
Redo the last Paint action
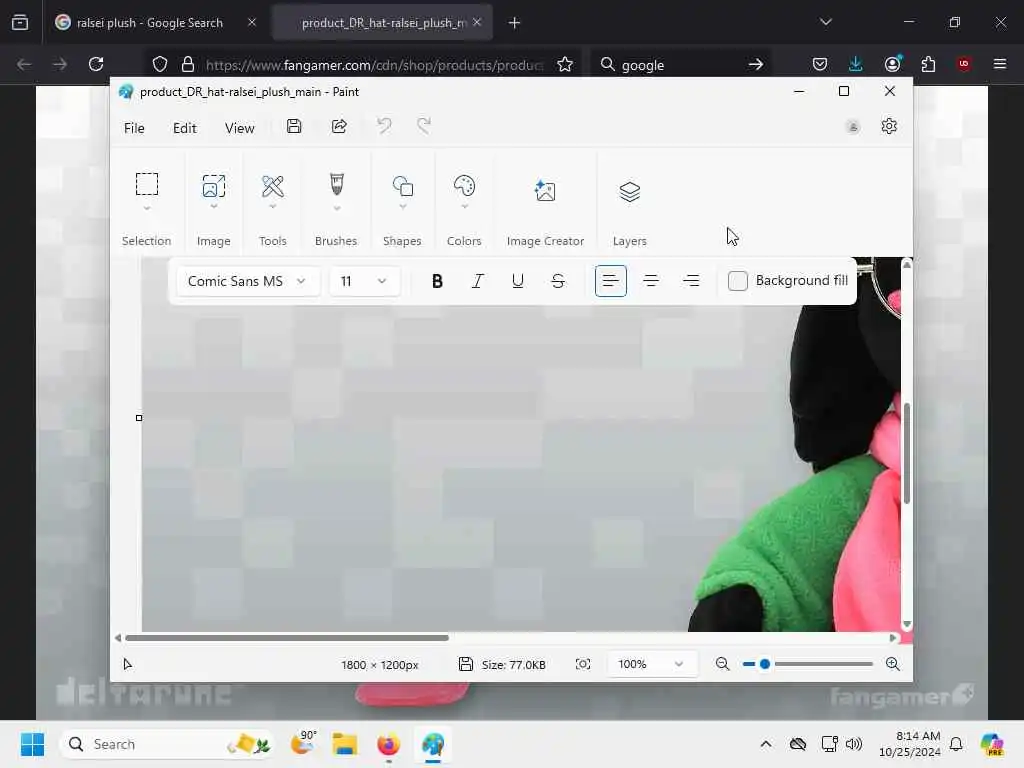click(424, 125)
